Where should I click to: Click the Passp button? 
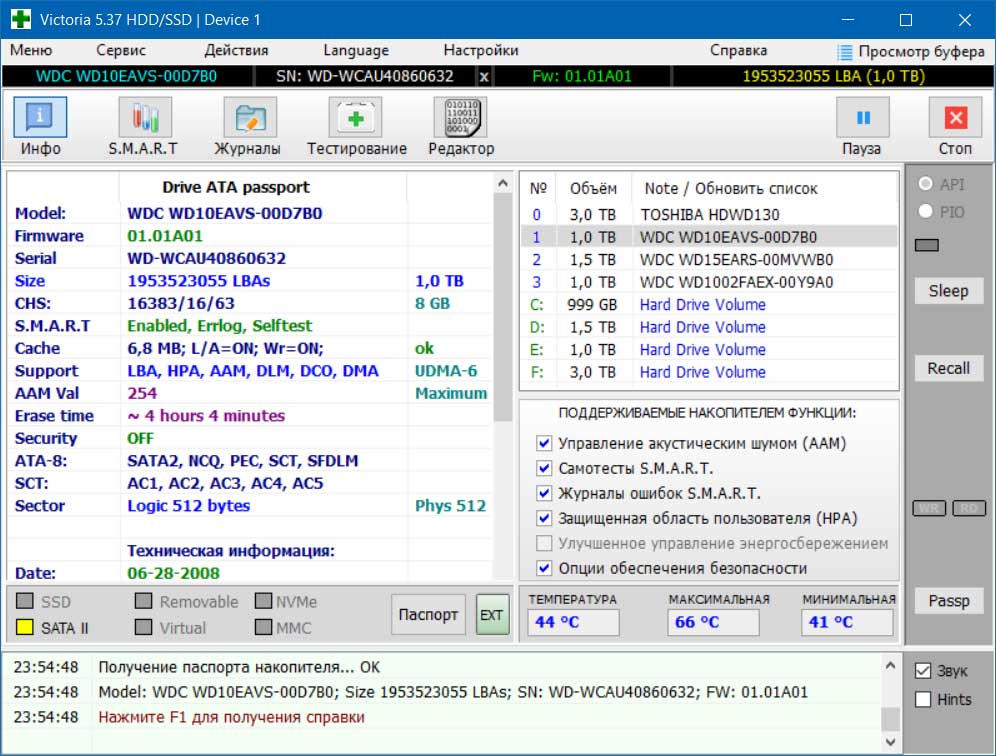pos(948,601)
